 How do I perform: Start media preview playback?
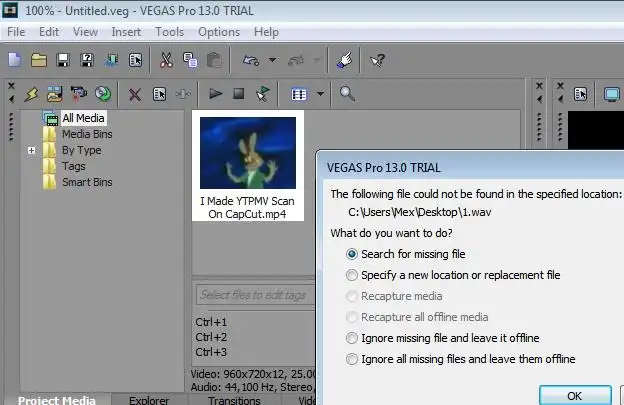215,94
